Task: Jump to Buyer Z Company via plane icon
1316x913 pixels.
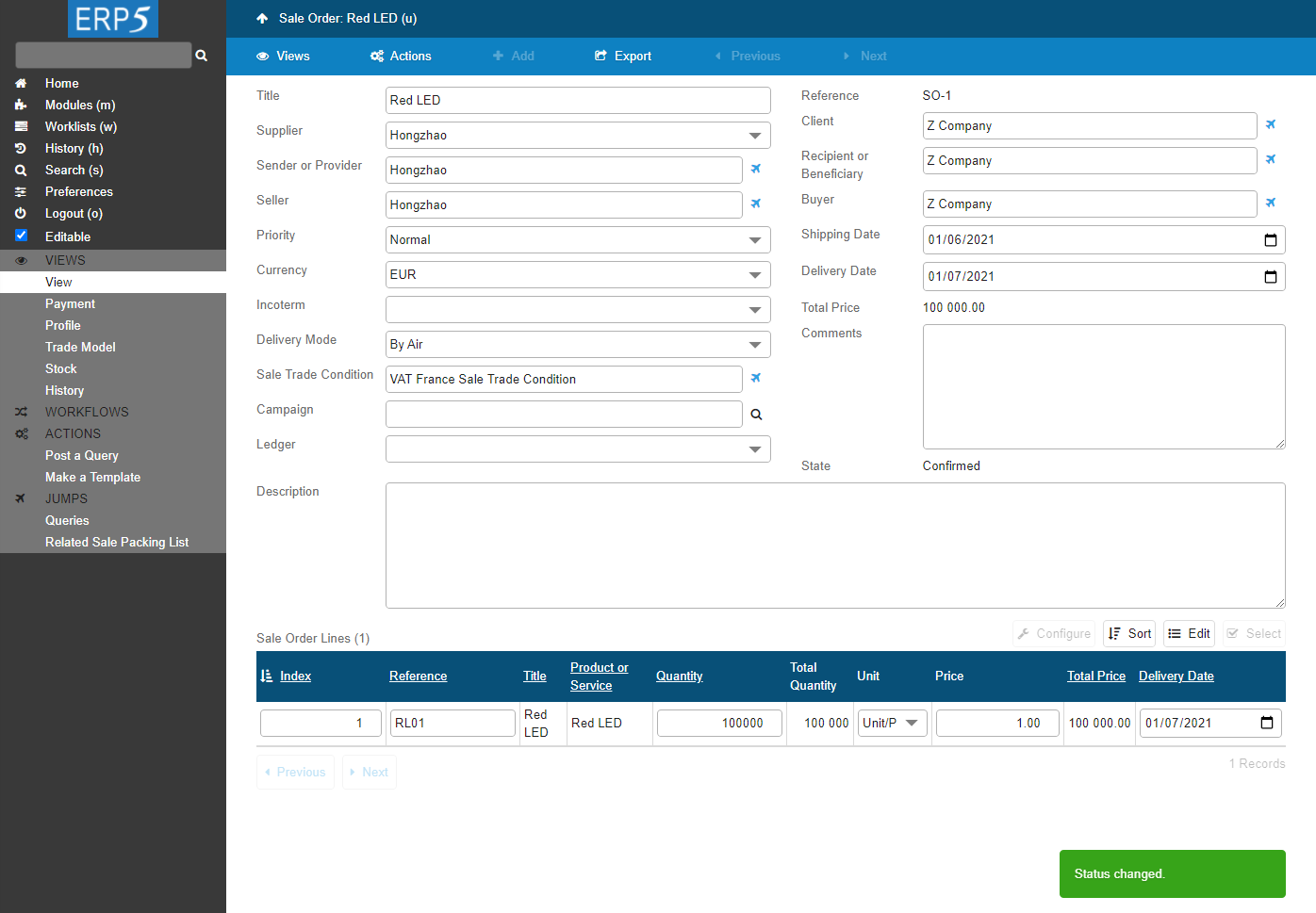Action: 1271,203
